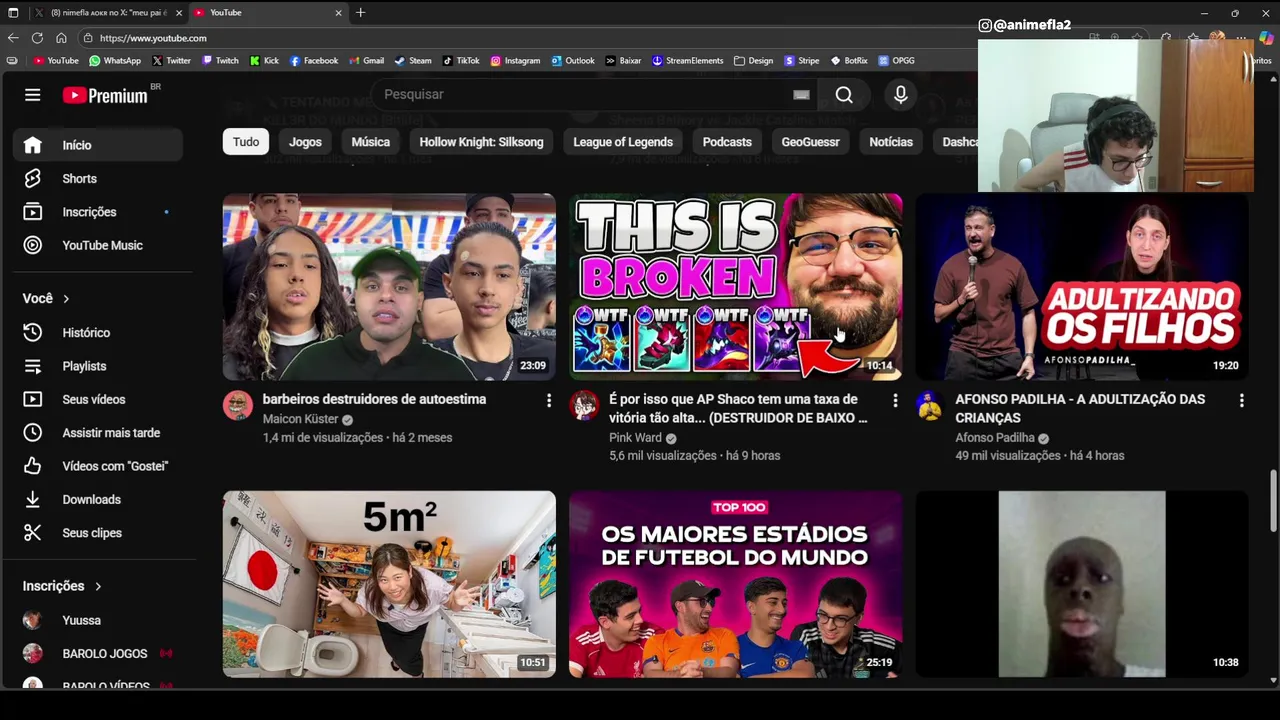Reload the page with refresh icon
This screenshot has width=1280, height=720.
37,38
